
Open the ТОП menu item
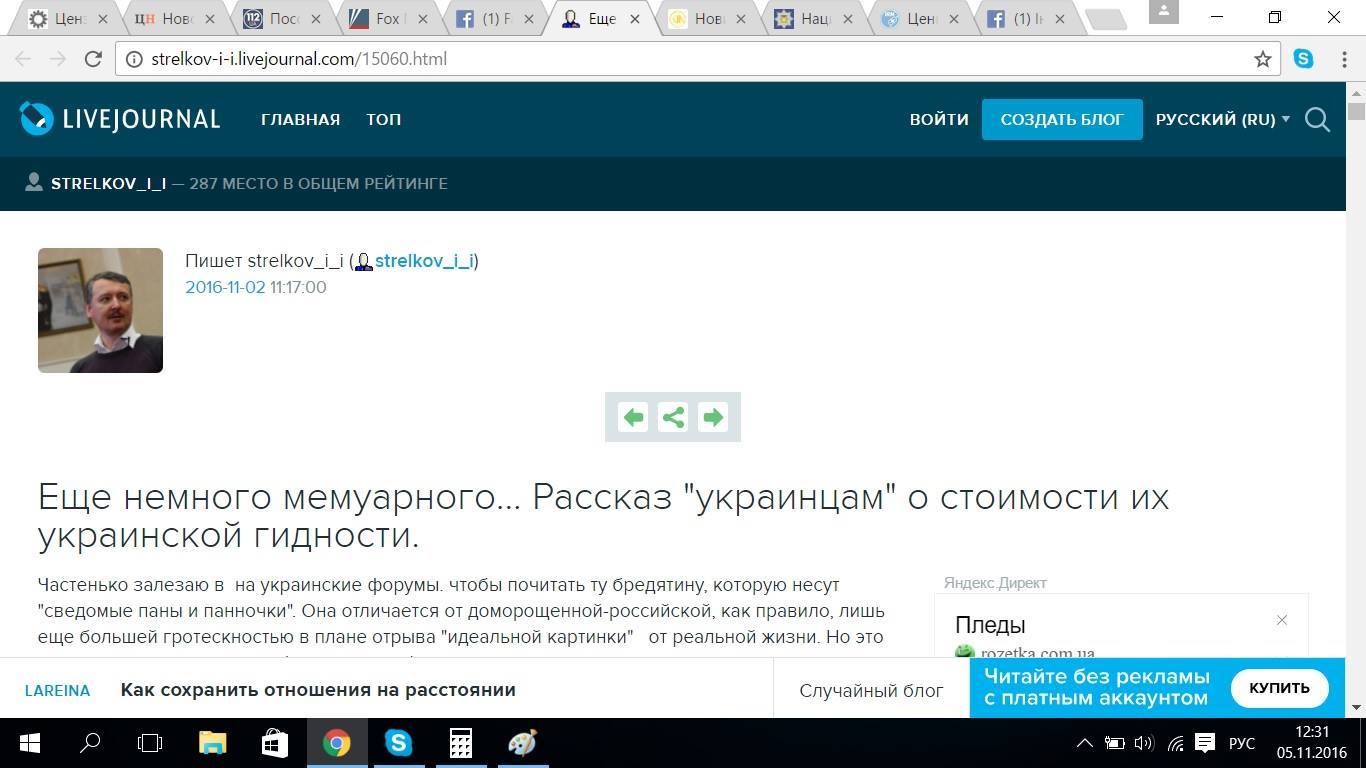pos(383,119)
